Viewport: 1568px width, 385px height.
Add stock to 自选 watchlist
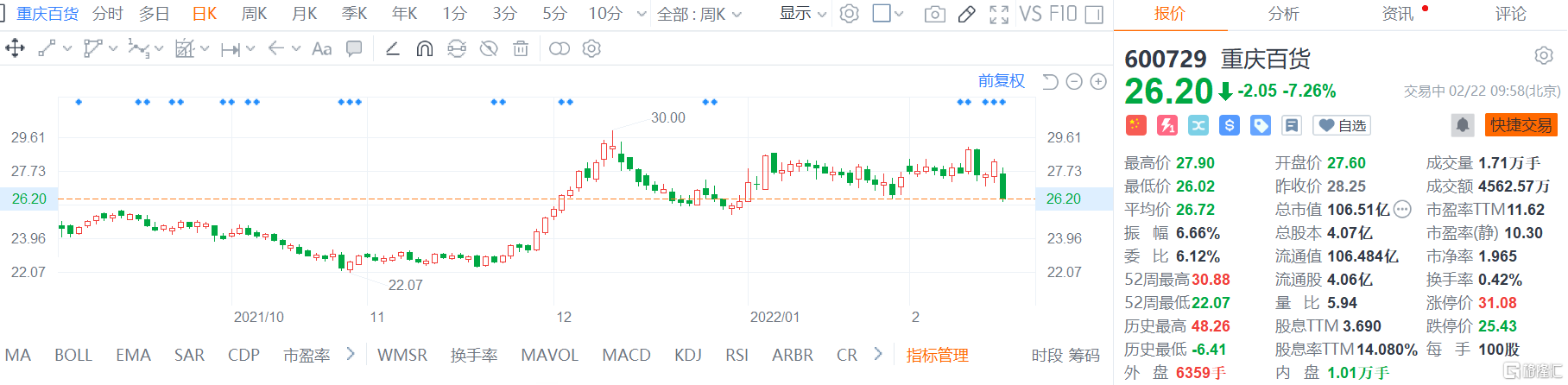point(1342,125)
